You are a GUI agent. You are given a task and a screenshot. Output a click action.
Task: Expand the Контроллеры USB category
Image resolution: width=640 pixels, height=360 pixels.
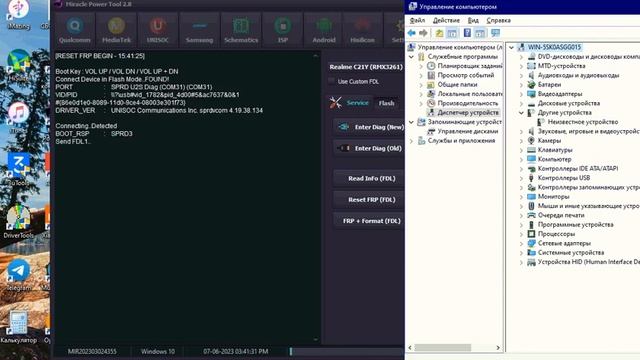tap(521, 178)
